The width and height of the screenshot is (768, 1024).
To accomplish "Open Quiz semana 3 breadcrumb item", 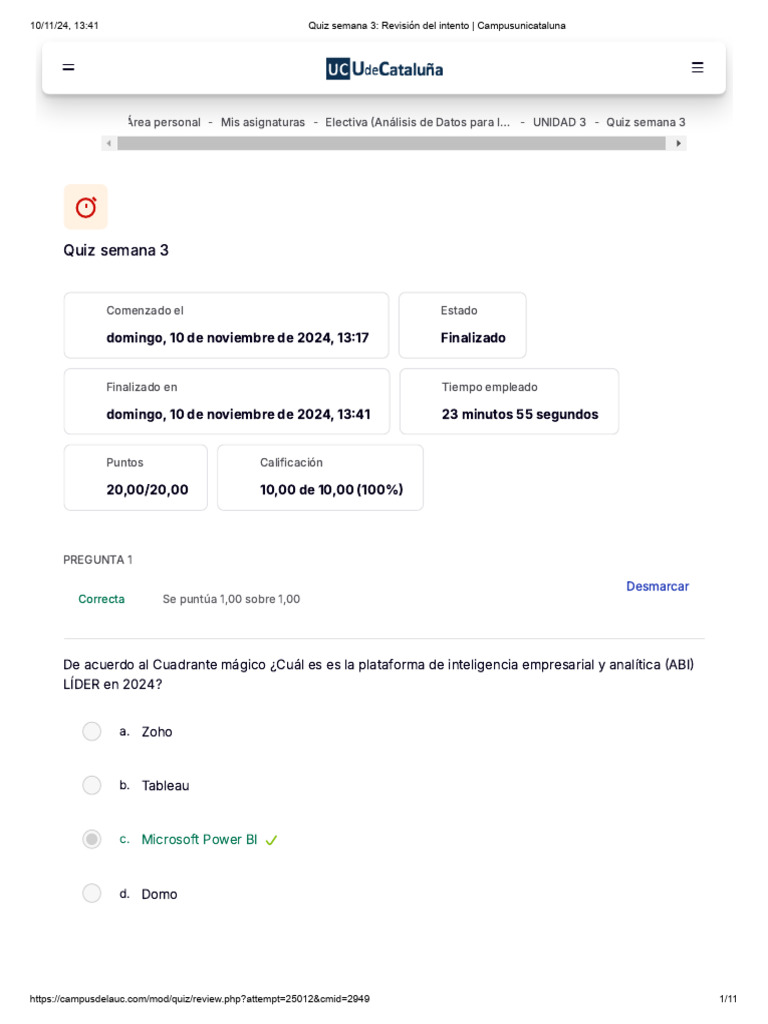I will (x=645, y=122).
